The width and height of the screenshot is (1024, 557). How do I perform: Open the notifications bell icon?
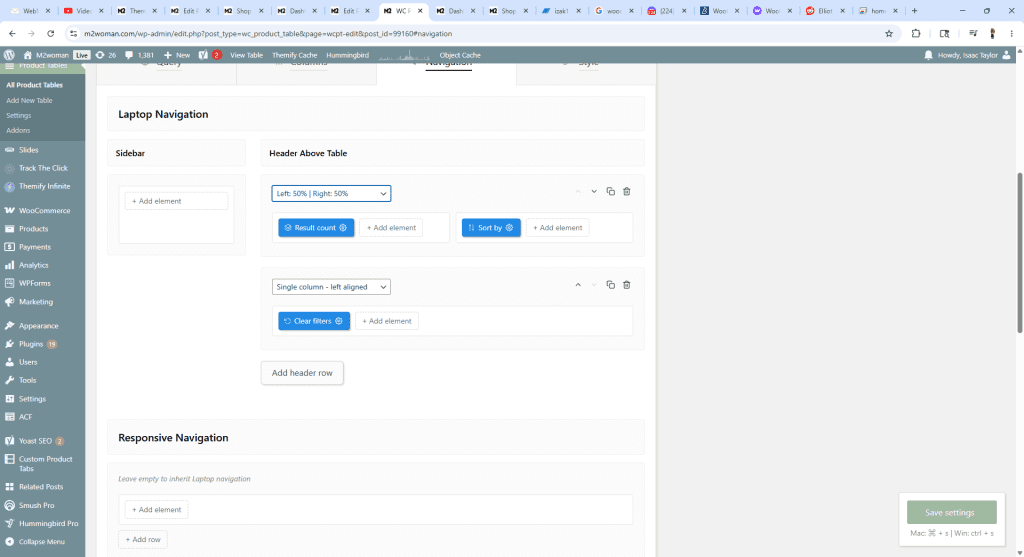[x=928, y=55]
